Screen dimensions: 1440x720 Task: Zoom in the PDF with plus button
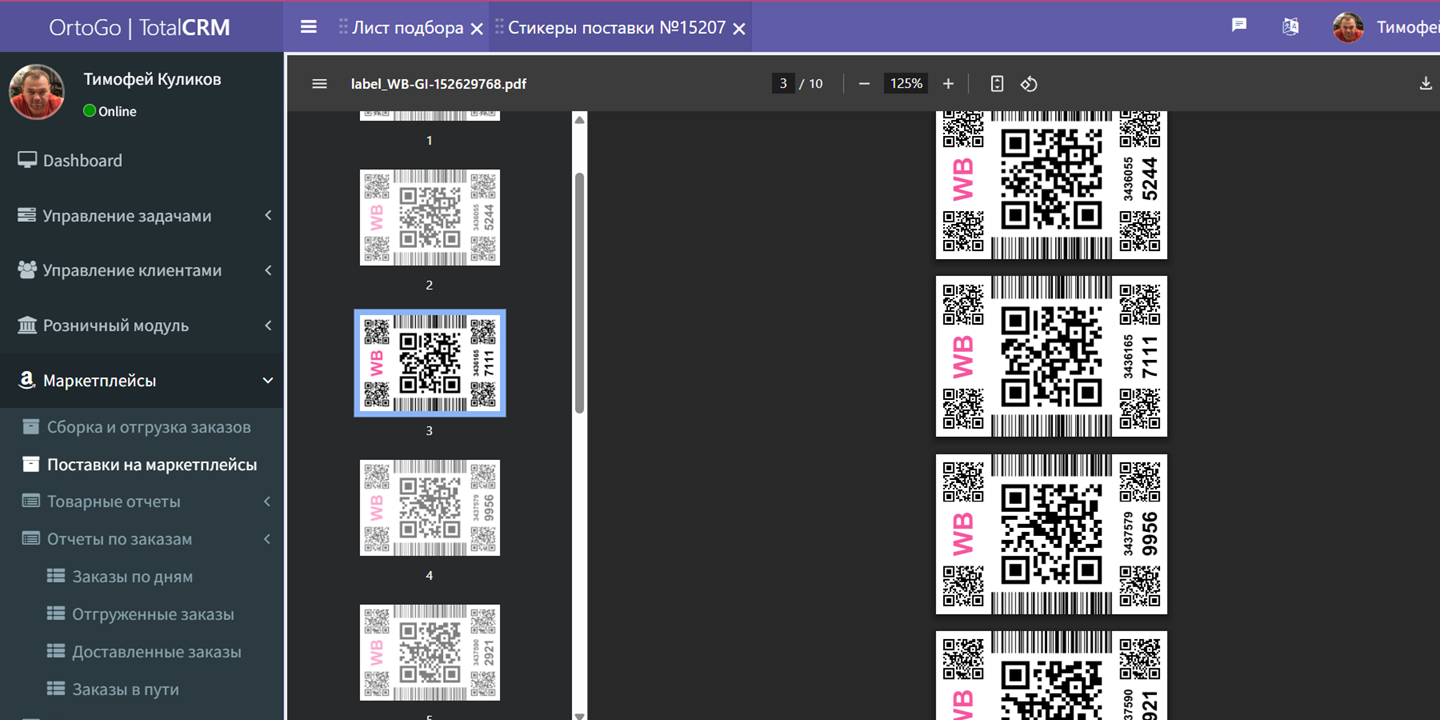tap(948, 83)
